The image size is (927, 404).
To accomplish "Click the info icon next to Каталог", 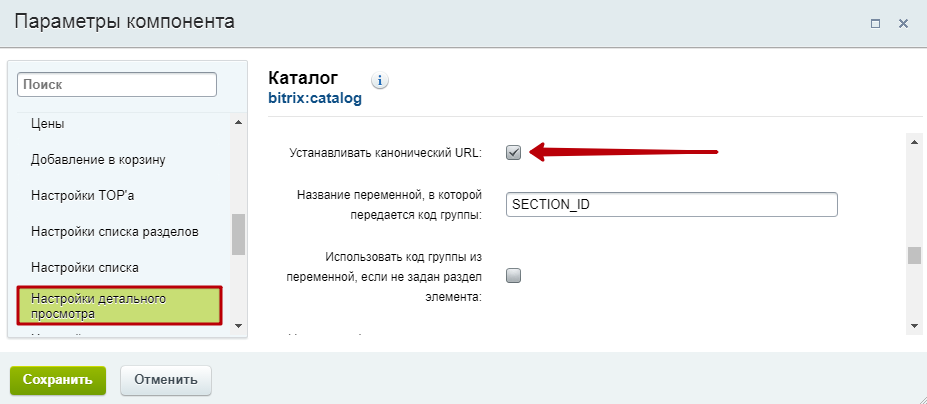I will [x=380, y=80].
